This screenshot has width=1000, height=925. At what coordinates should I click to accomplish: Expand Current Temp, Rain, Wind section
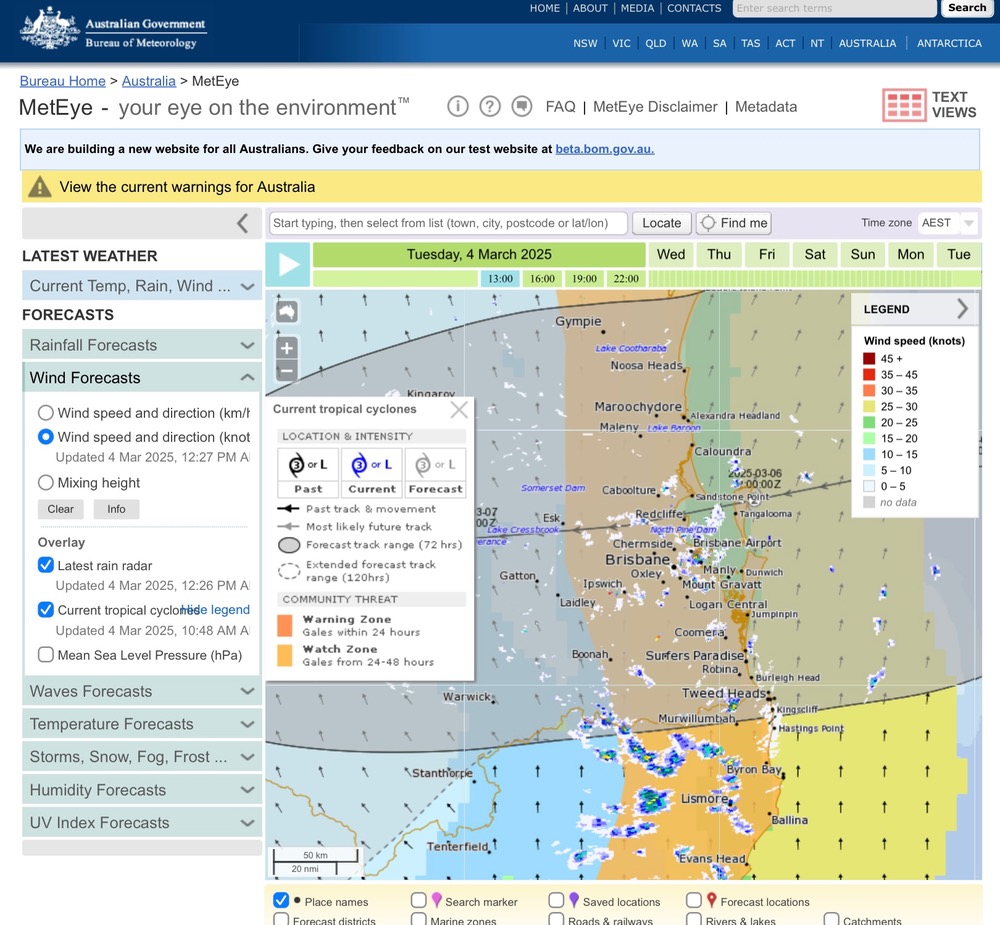pos(142,286)
